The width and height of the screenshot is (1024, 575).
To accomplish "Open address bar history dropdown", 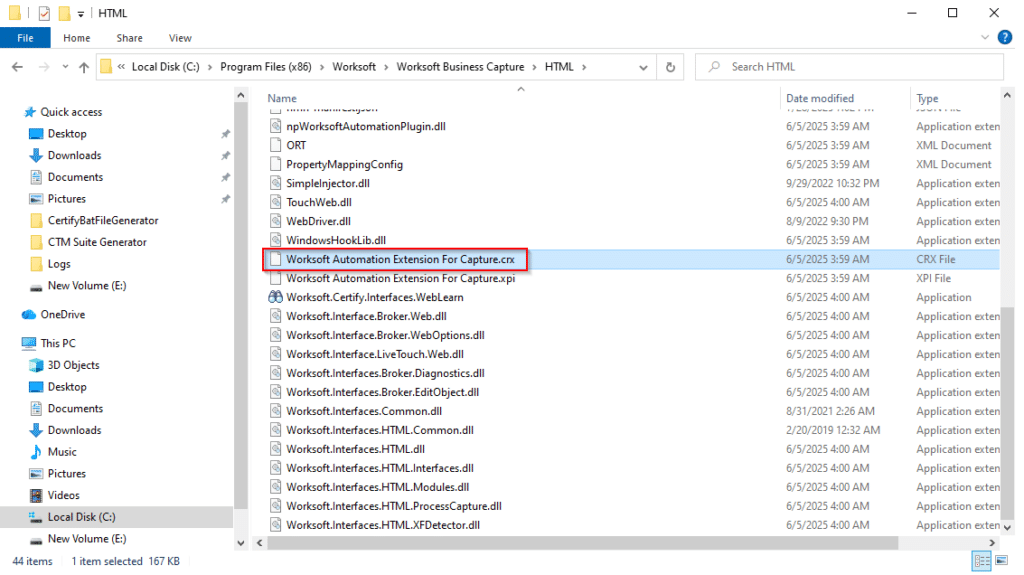I will pos(643,67).
